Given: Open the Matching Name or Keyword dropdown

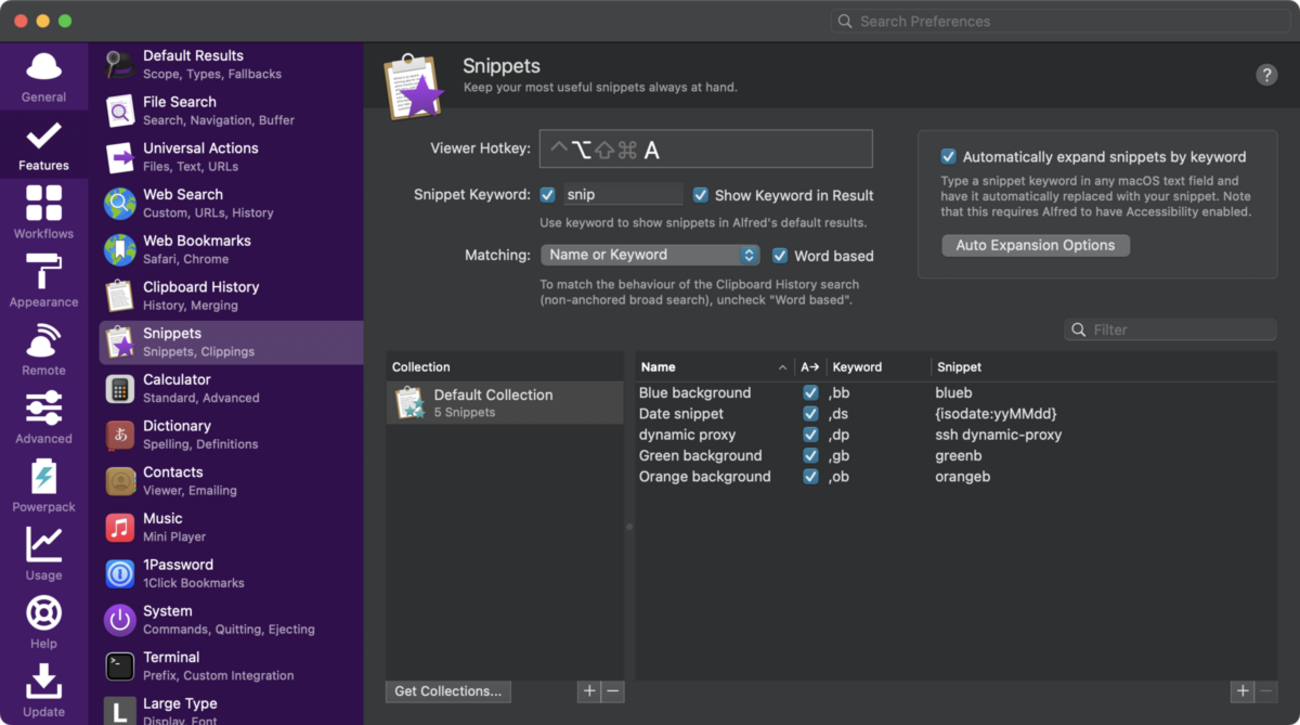Looking at the screenshot, I should (650, 255).
